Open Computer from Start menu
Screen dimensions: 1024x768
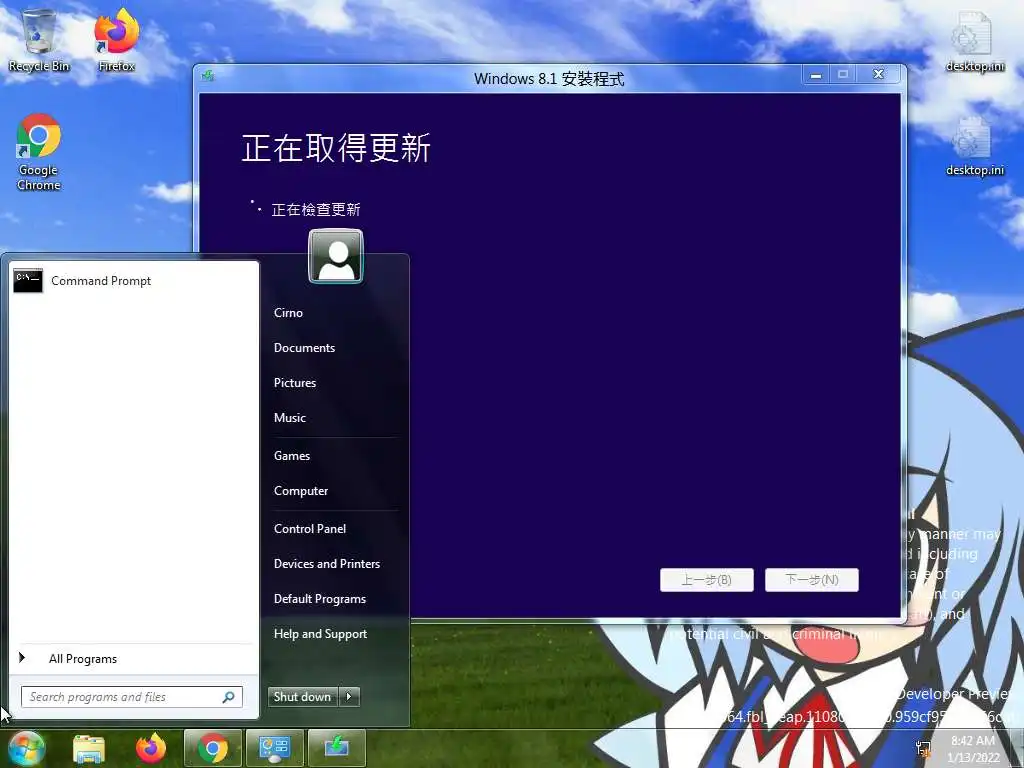coord(301,491)
